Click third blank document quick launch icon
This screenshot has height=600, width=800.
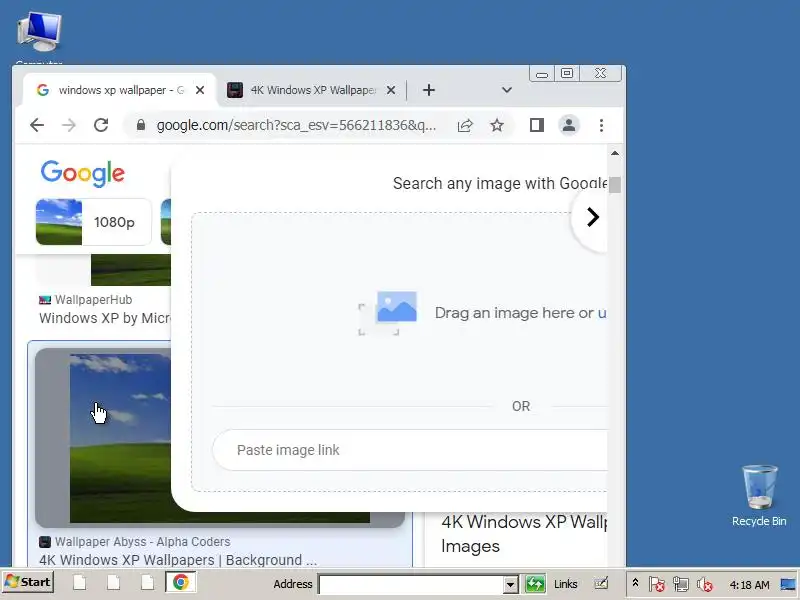(x=147, y=582)
